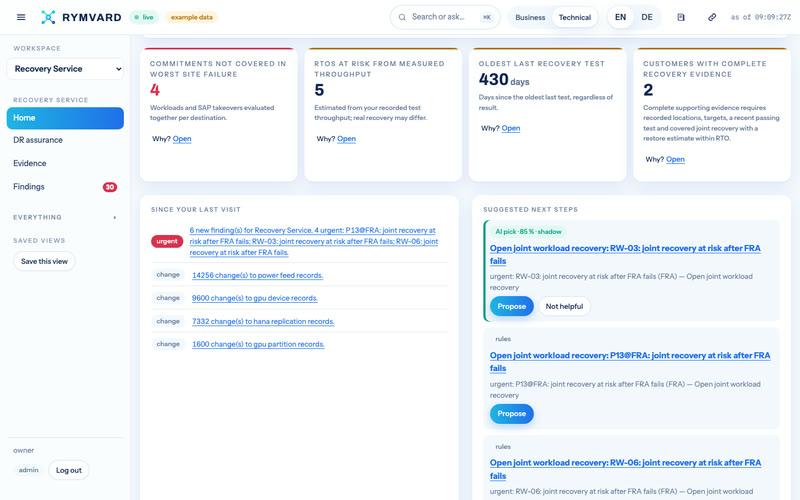The height and width of the screenshot is (500, 800).
Task: Click Propose for P13@FRA suggestion
Action: click(511, 414)
